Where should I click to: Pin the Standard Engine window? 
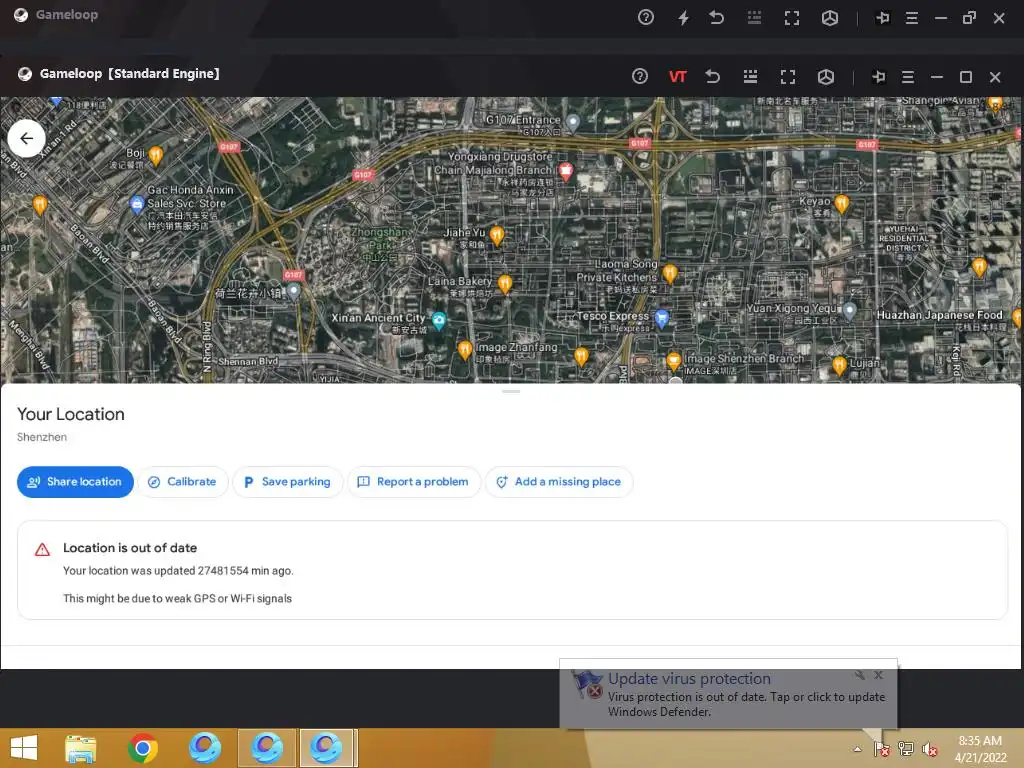879,77
